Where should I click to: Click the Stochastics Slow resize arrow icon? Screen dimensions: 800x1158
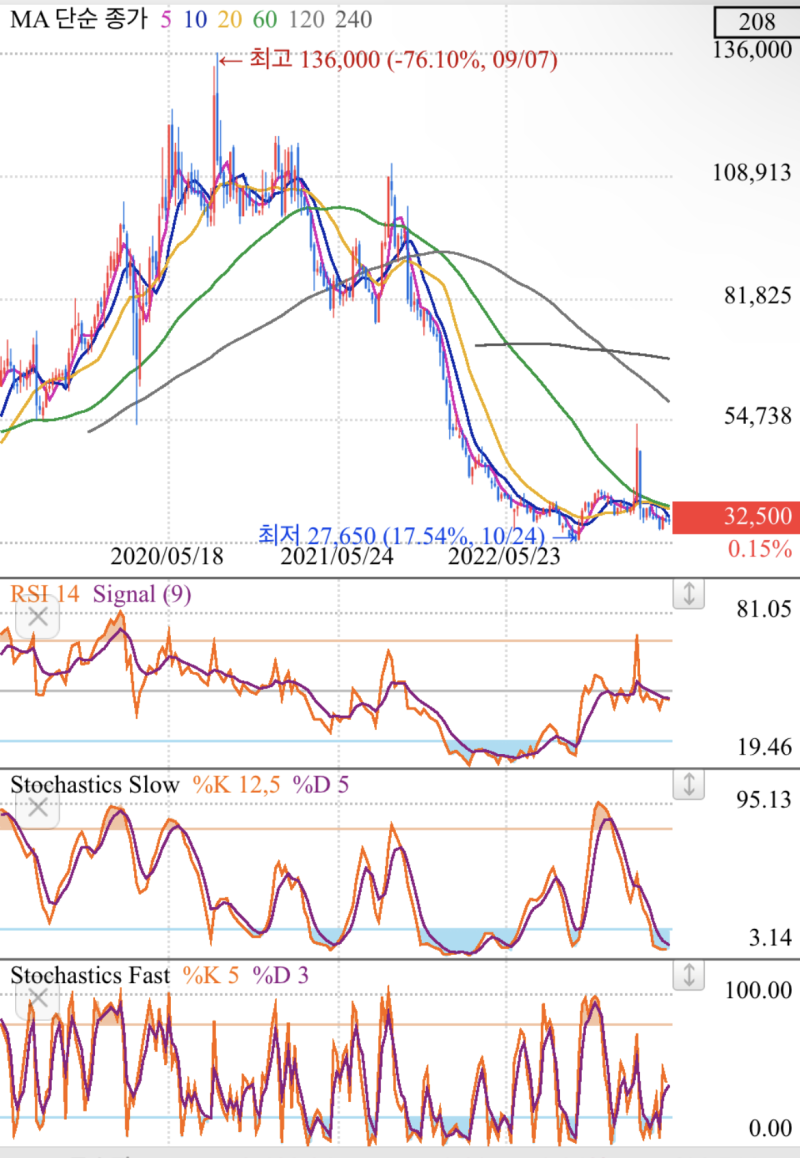(x=688, y=784)
